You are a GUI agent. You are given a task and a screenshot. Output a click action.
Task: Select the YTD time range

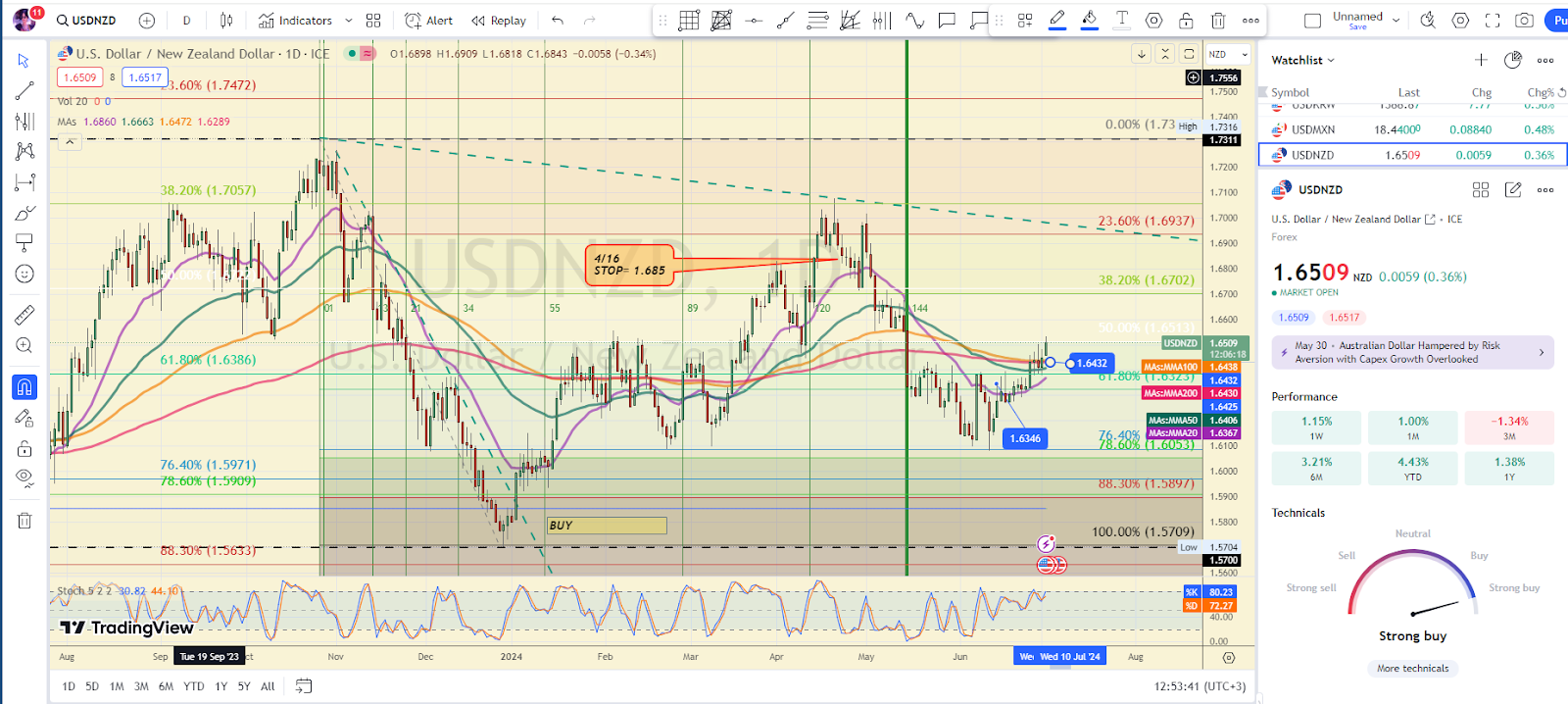194,686
